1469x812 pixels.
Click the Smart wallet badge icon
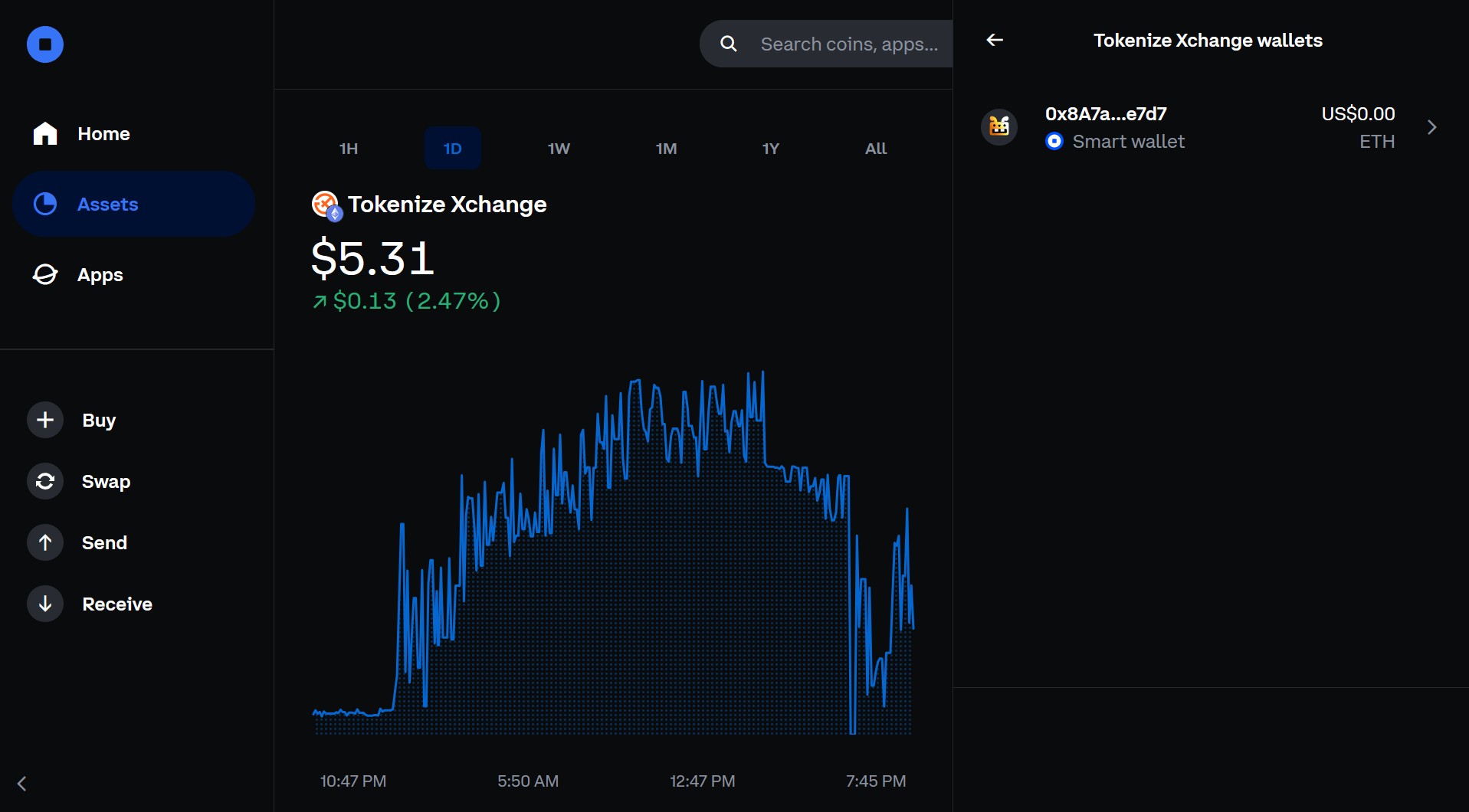1054,141
